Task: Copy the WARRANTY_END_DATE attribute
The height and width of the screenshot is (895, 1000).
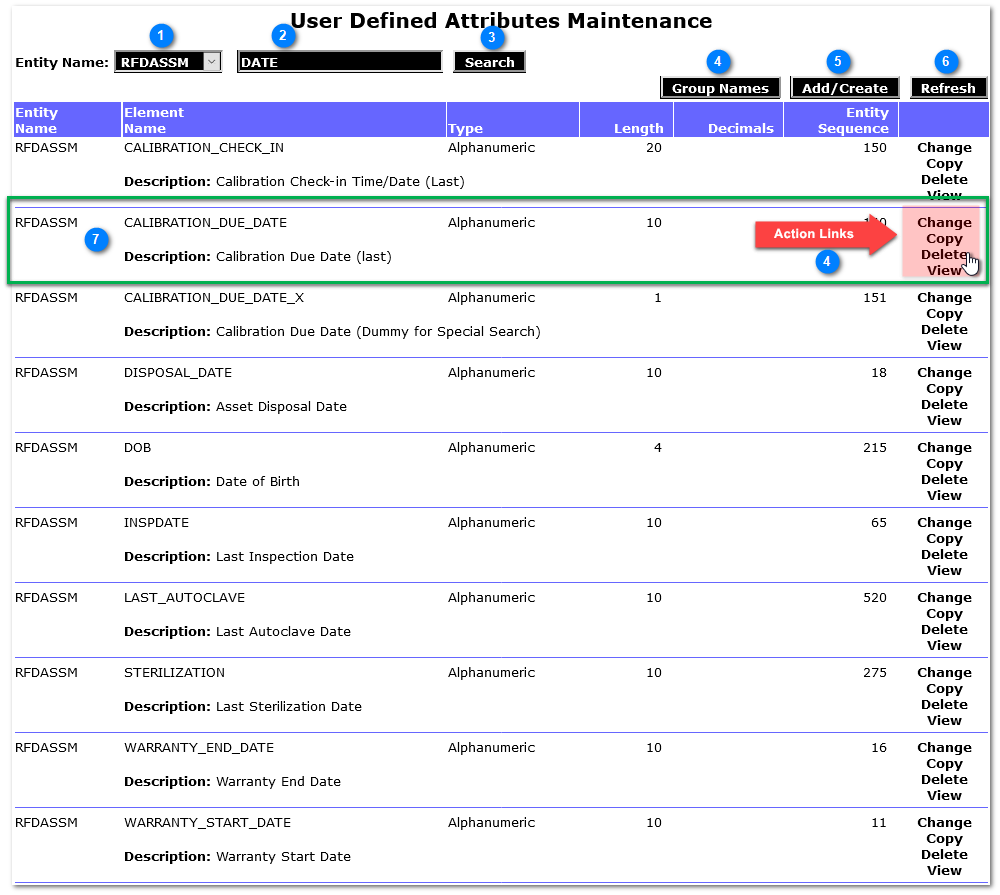Action: tap(944, 763)
